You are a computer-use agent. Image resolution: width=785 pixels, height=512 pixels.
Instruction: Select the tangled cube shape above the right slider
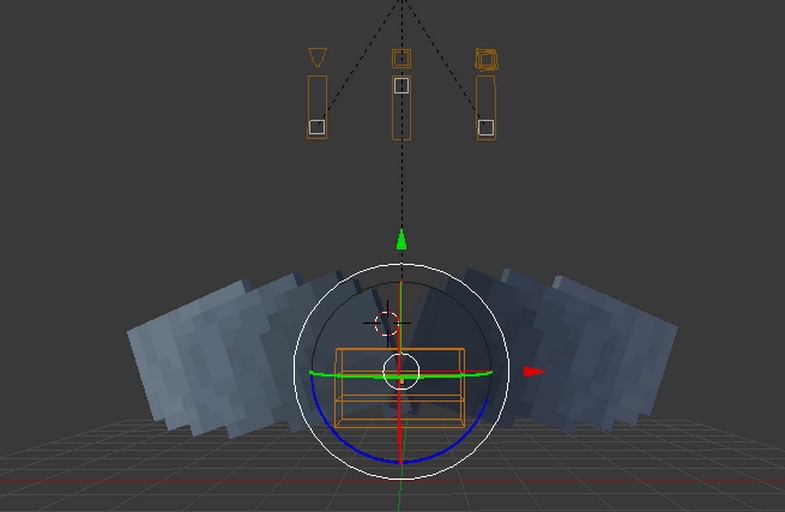pyautogui.click(x=486, y=60)
